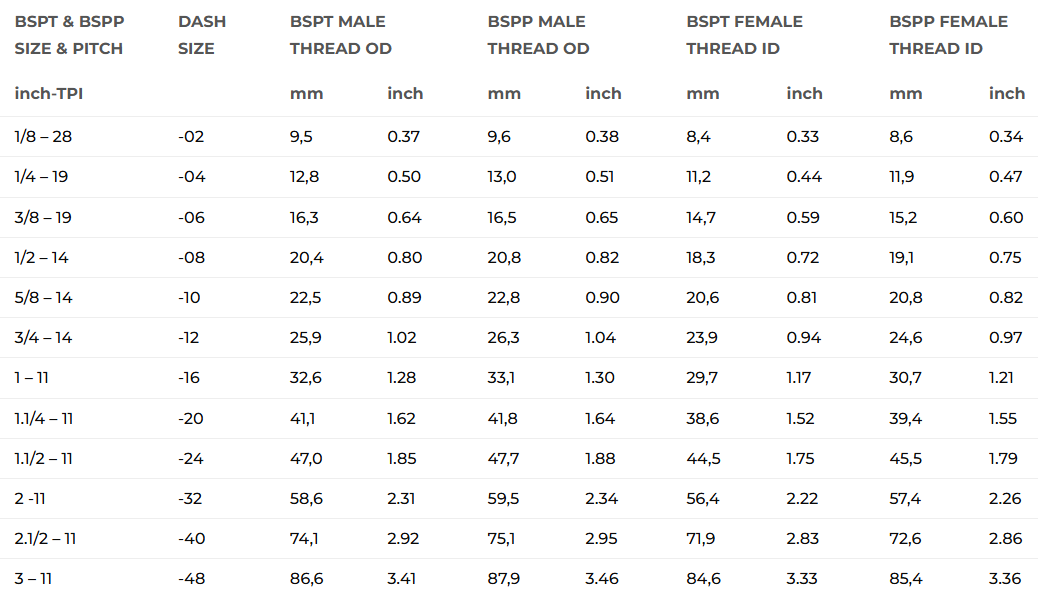The image size is (1038, 596).
Task: Select the 3.46 inch BSPP male value
Action: coord(602,579)
